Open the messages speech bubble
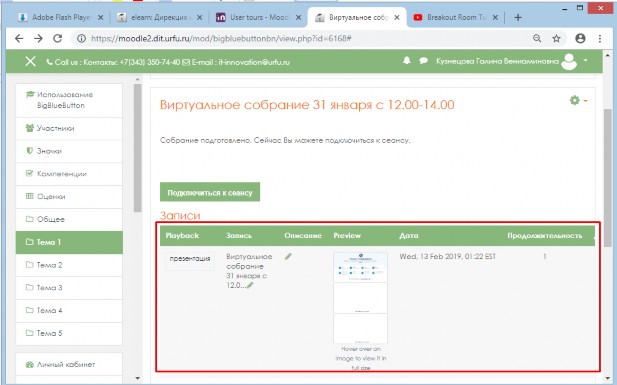Screen dimensions: 617x385 [423, 61]
